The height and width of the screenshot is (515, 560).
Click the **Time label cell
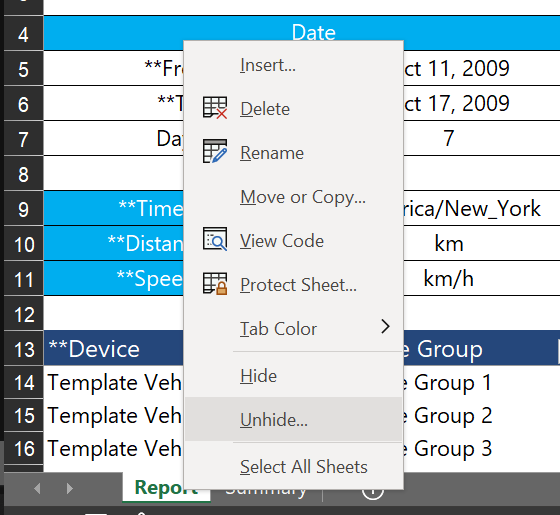(x=114, y=208)
